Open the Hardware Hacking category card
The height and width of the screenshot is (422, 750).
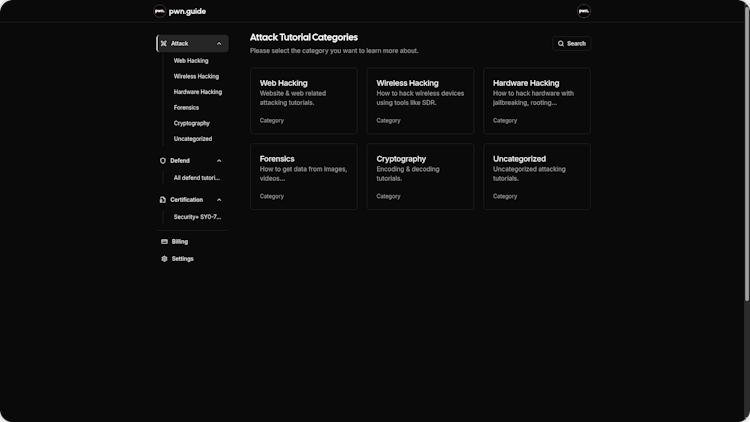pyautogui.click(x=537, y=101)
